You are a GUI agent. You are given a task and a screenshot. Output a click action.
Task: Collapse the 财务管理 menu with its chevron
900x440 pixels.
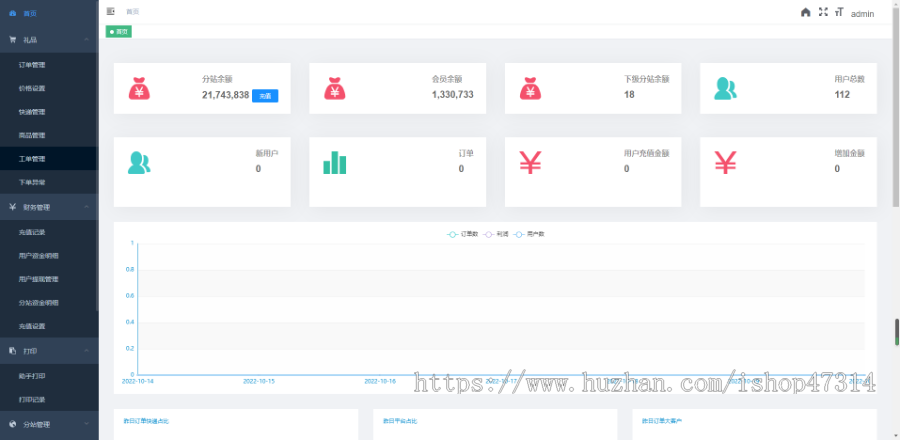[x=87, y=207]
